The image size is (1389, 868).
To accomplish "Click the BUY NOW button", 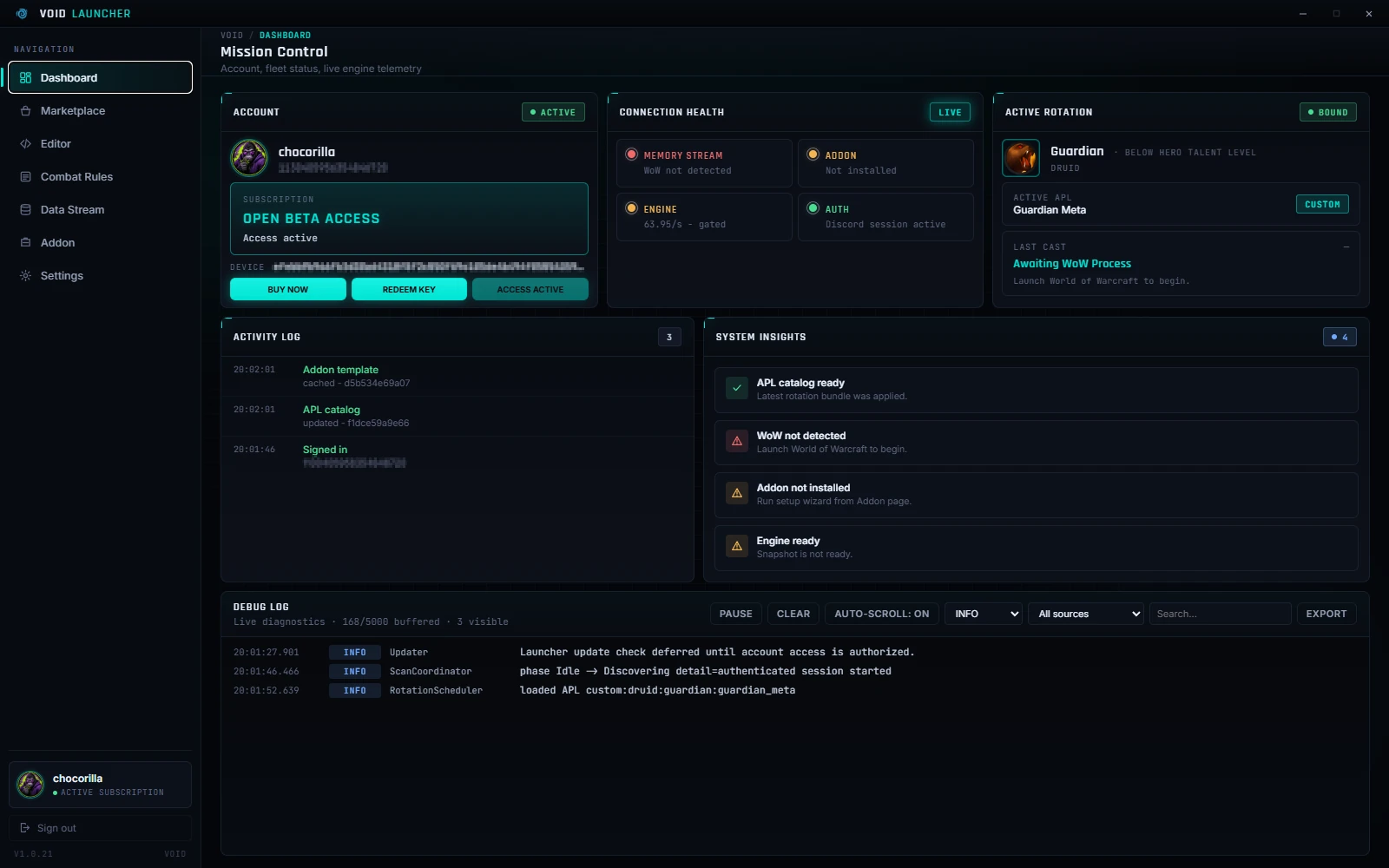I will click(x=288, y=289).
